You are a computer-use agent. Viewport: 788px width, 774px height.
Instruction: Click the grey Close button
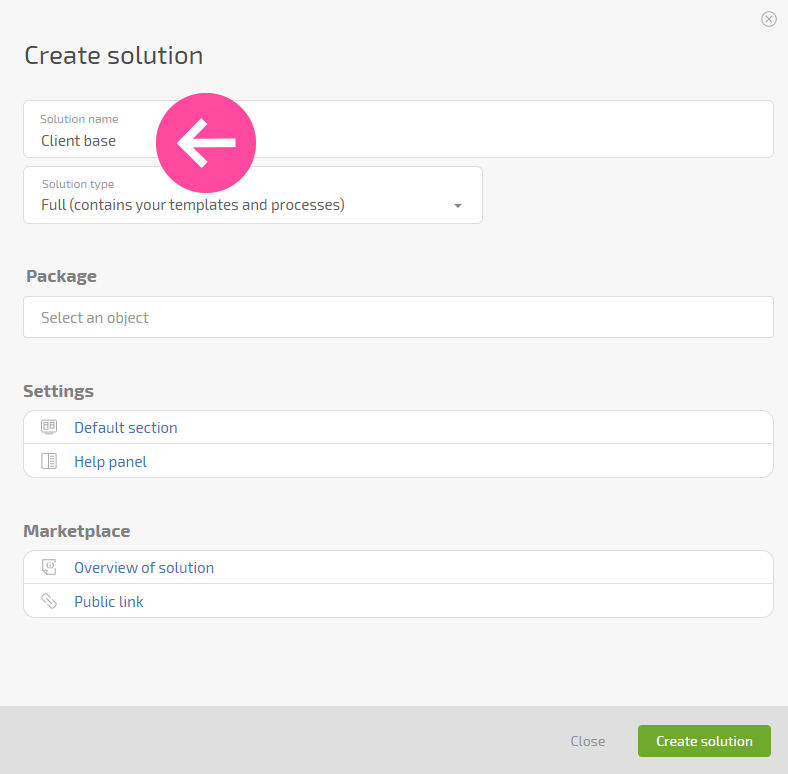click(x=587, y=741)
